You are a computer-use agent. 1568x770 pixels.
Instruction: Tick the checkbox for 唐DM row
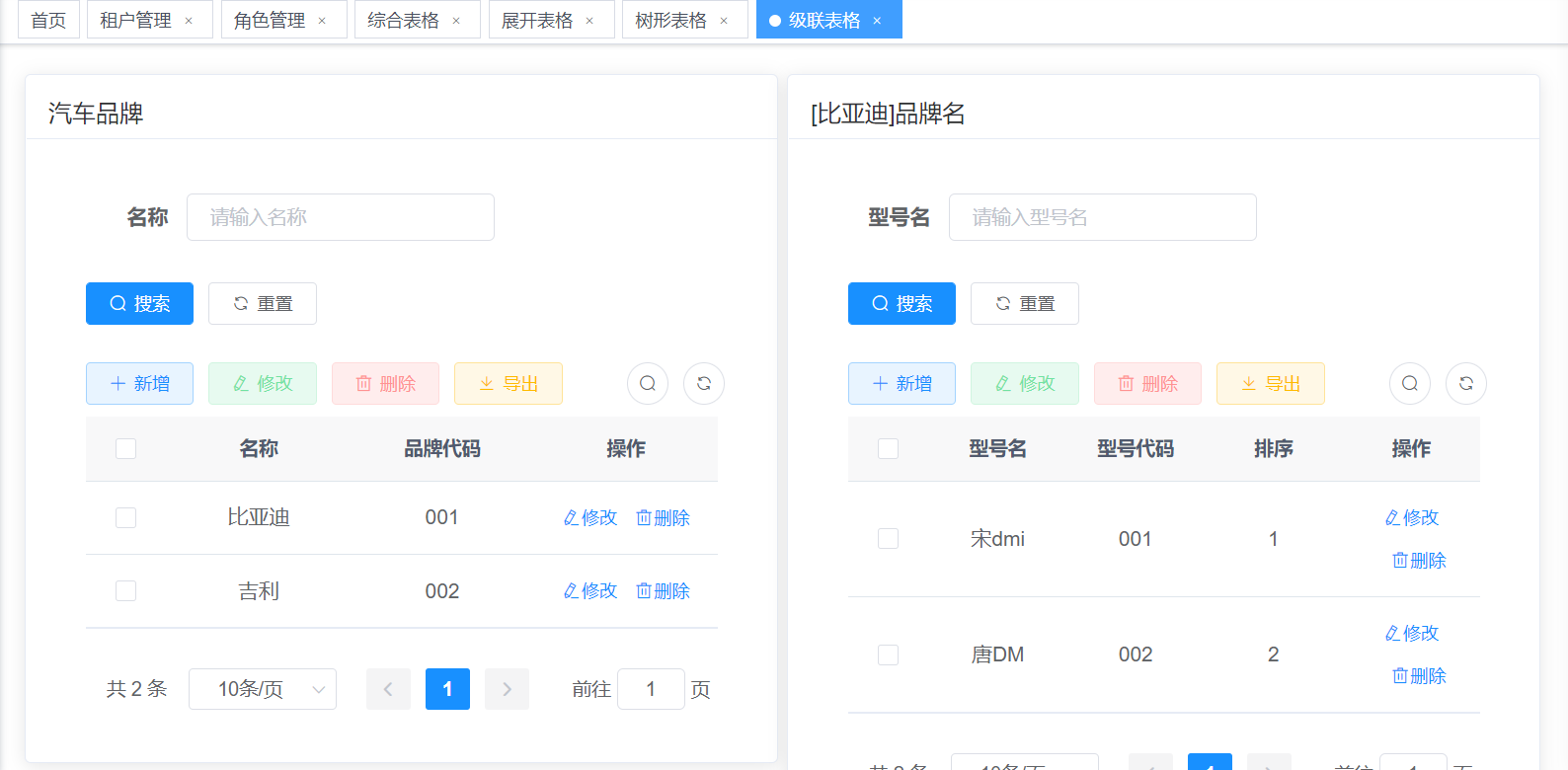pos(888,654)
